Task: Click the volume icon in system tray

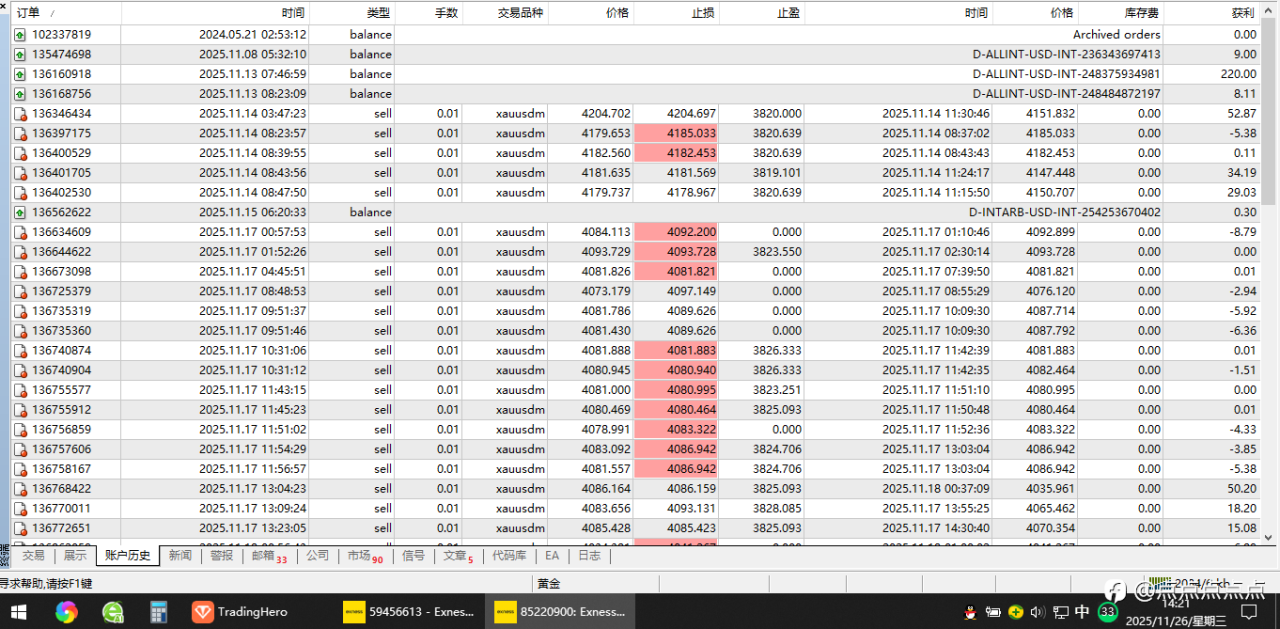Action: tap(1037, 612)
